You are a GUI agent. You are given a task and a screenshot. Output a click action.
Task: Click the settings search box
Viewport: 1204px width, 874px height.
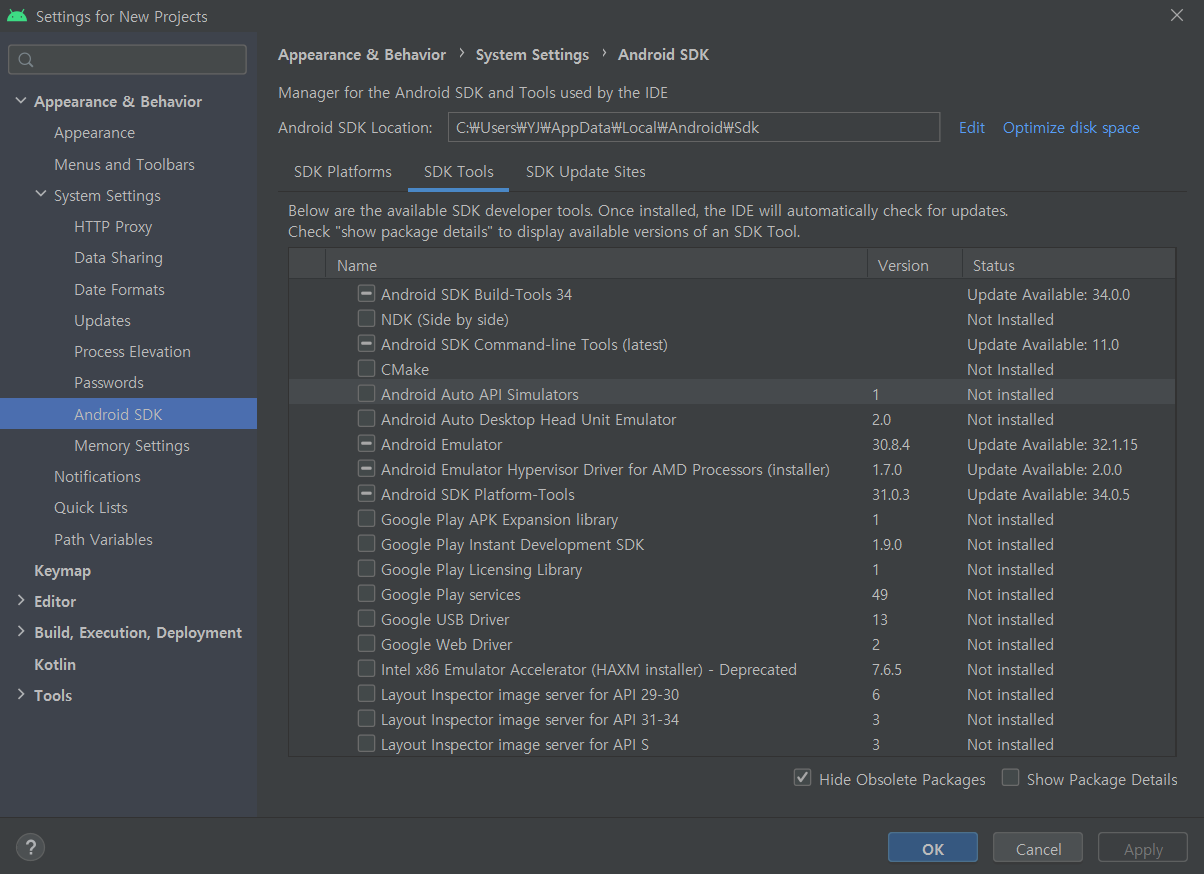click(127, 60)
